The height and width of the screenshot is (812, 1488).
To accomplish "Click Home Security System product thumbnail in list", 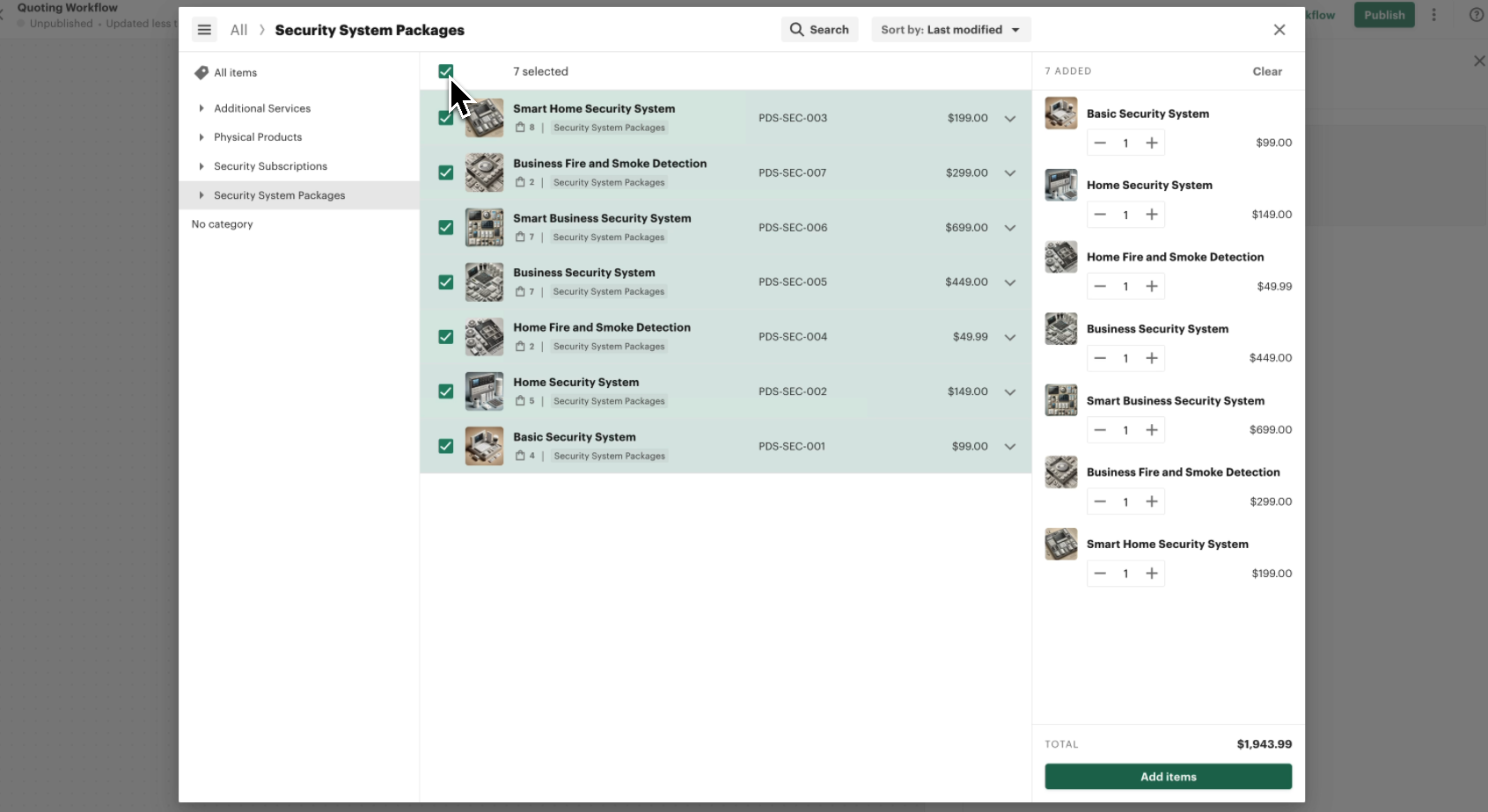I will [x=484, y=391].
